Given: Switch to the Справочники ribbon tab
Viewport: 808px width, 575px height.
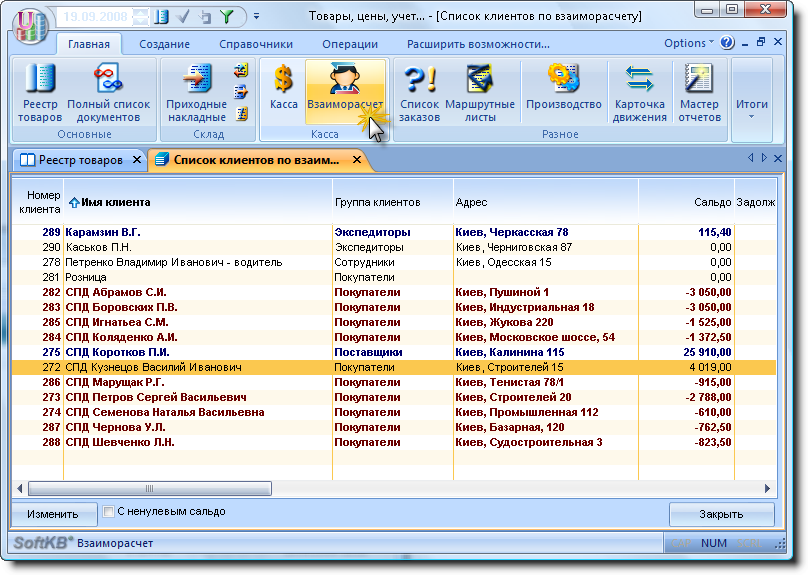Looking at the screenshot, I should (256, 44).
